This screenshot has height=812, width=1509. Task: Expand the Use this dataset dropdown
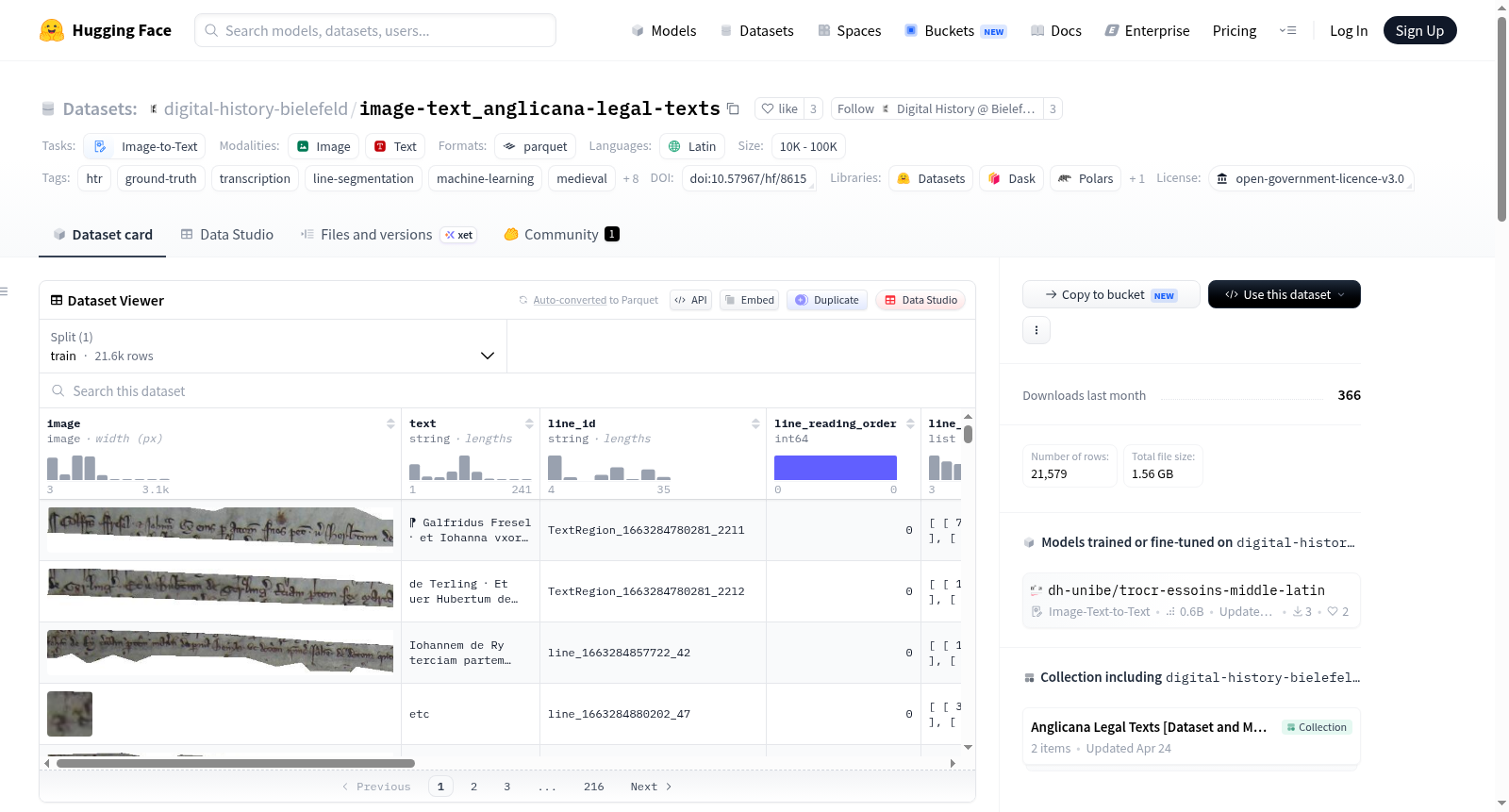(1285, 294)
